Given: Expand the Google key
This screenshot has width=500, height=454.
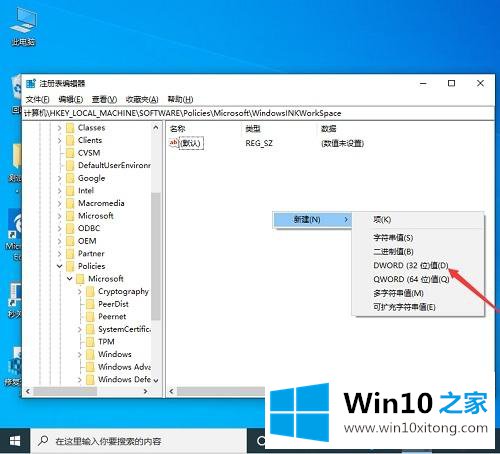Looking at the screenshot, I should pos(59,178).
